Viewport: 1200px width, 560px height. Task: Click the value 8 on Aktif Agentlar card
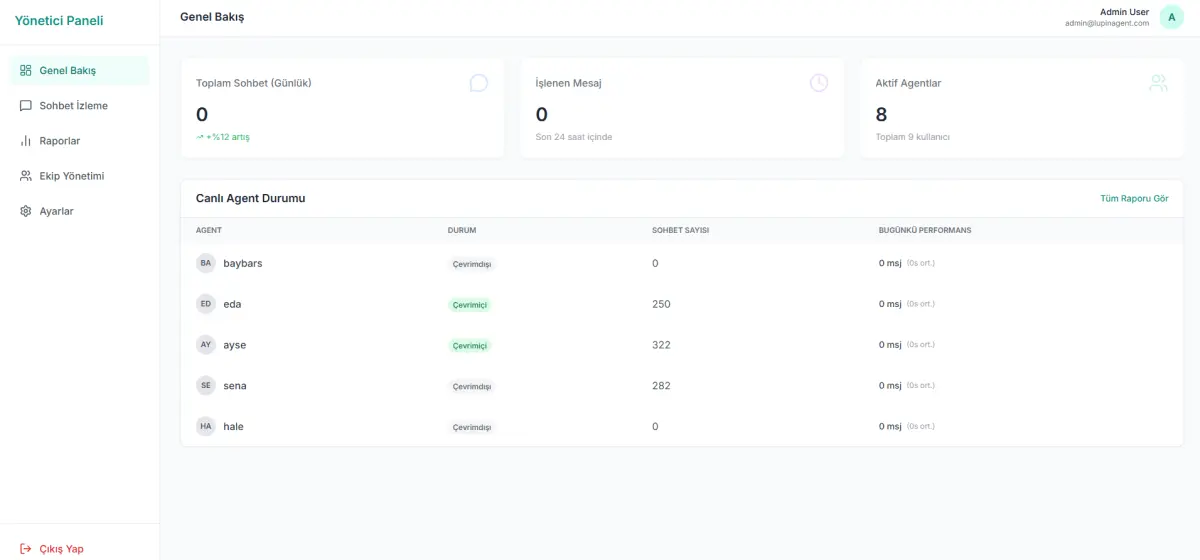click(x=881, y=114)
